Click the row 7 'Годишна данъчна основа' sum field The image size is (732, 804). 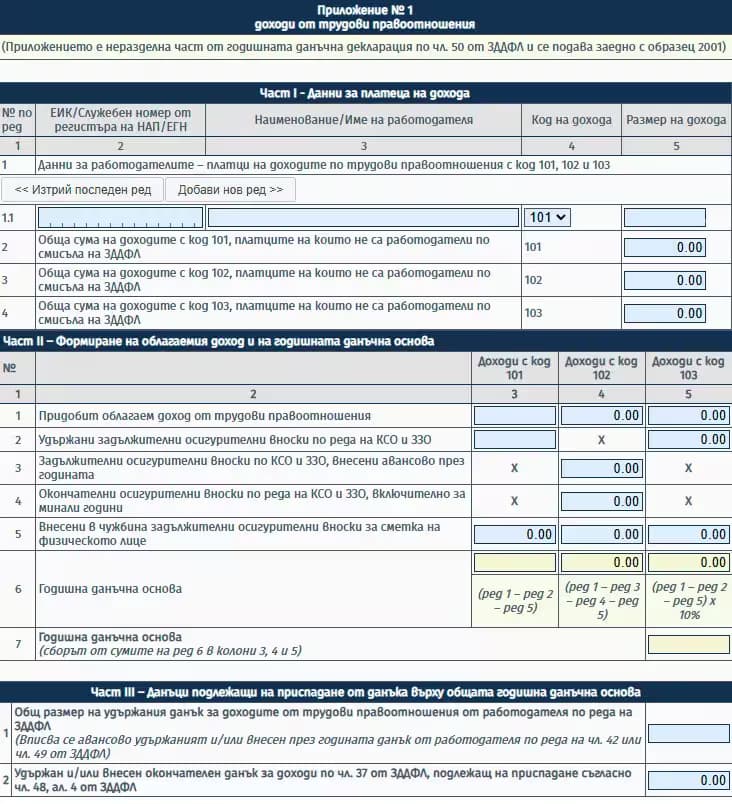coord(688,644)
